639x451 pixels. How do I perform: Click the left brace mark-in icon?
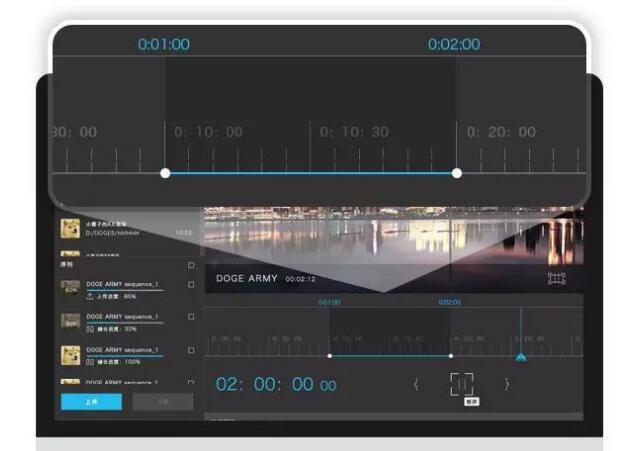click(416, 384)
